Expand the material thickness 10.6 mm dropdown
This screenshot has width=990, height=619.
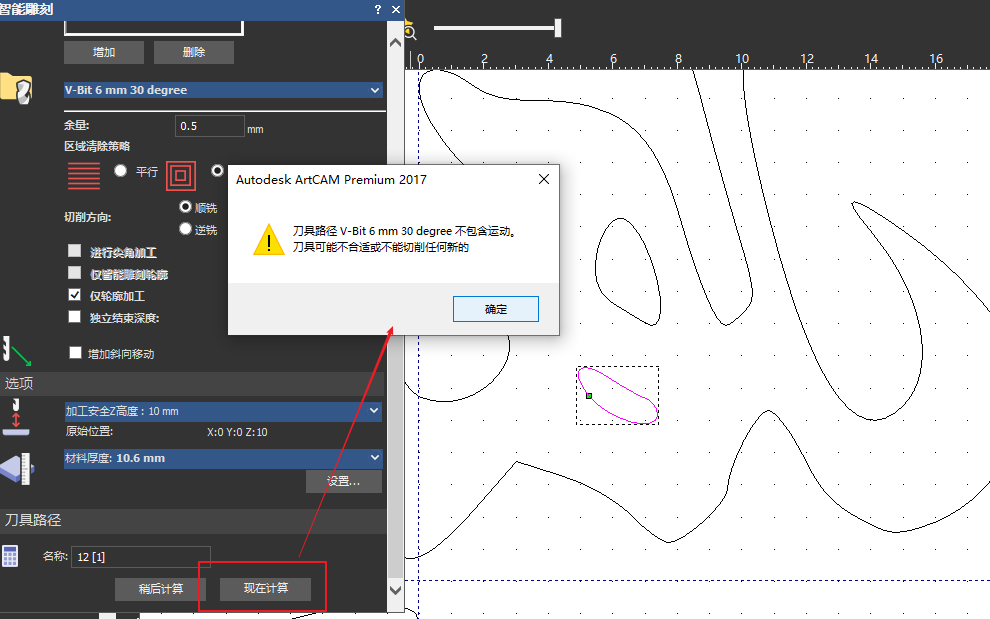pos(224,458)
